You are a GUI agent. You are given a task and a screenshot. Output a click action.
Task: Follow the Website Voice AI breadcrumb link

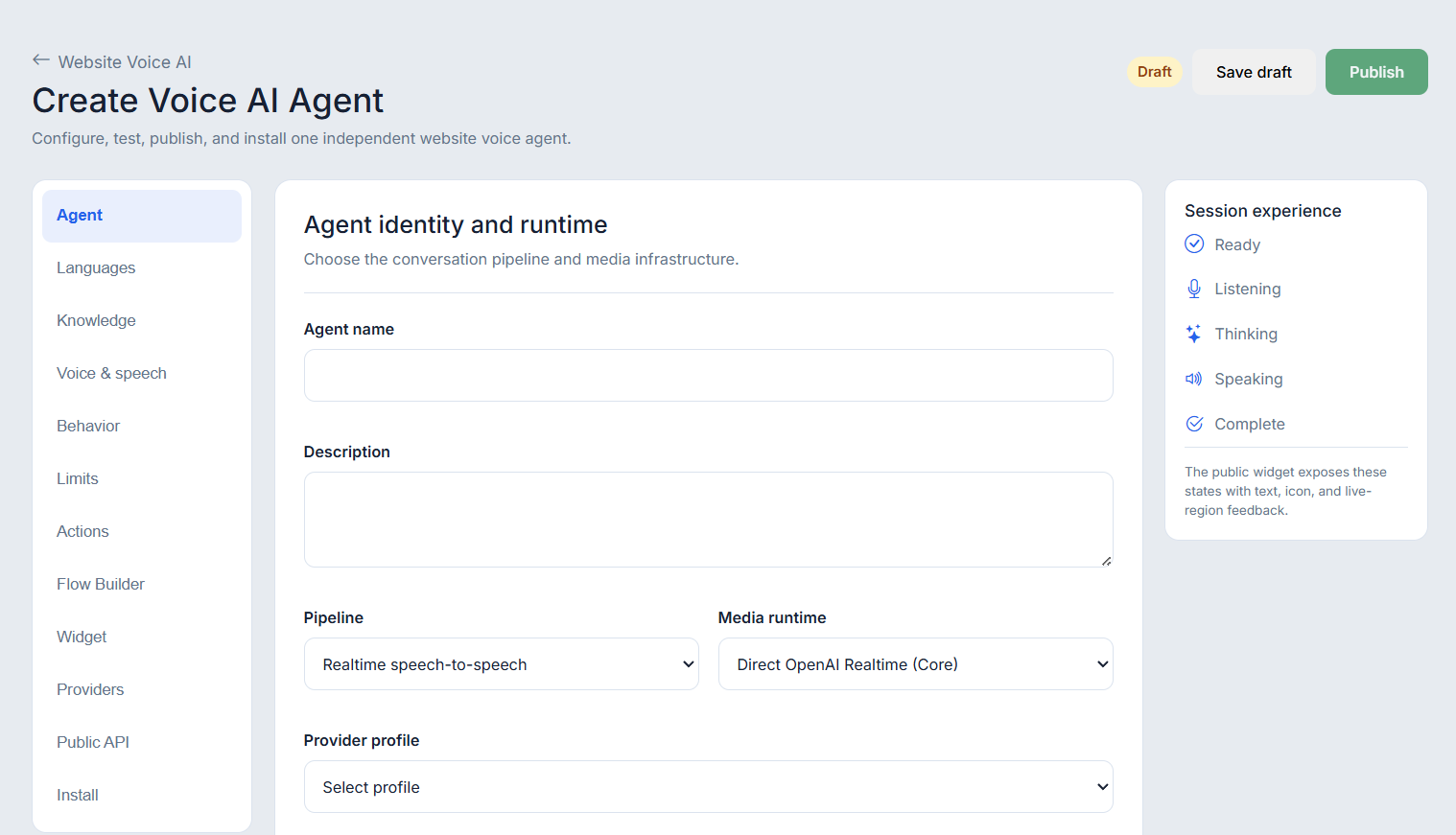pos(125,62)
